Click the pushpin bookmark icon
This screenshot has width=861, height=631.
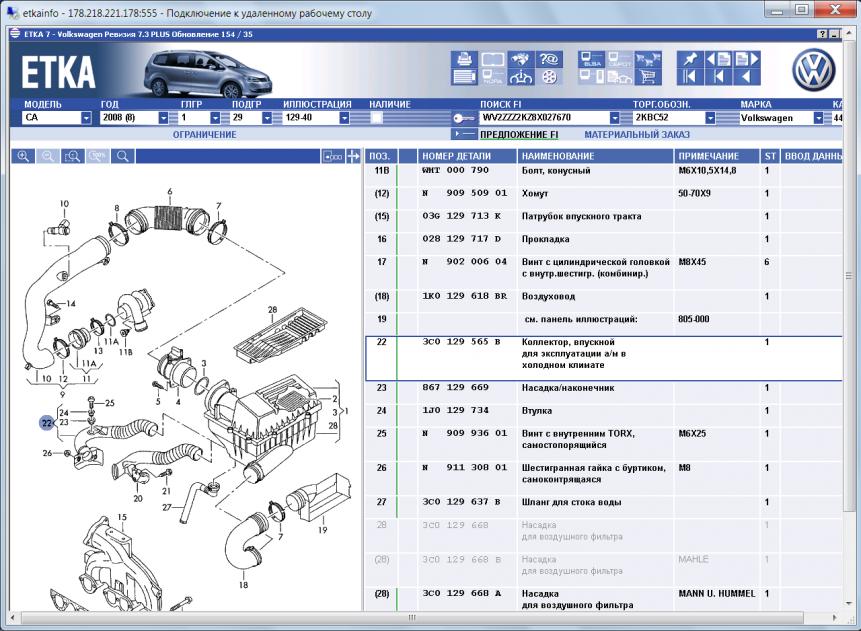690,59
